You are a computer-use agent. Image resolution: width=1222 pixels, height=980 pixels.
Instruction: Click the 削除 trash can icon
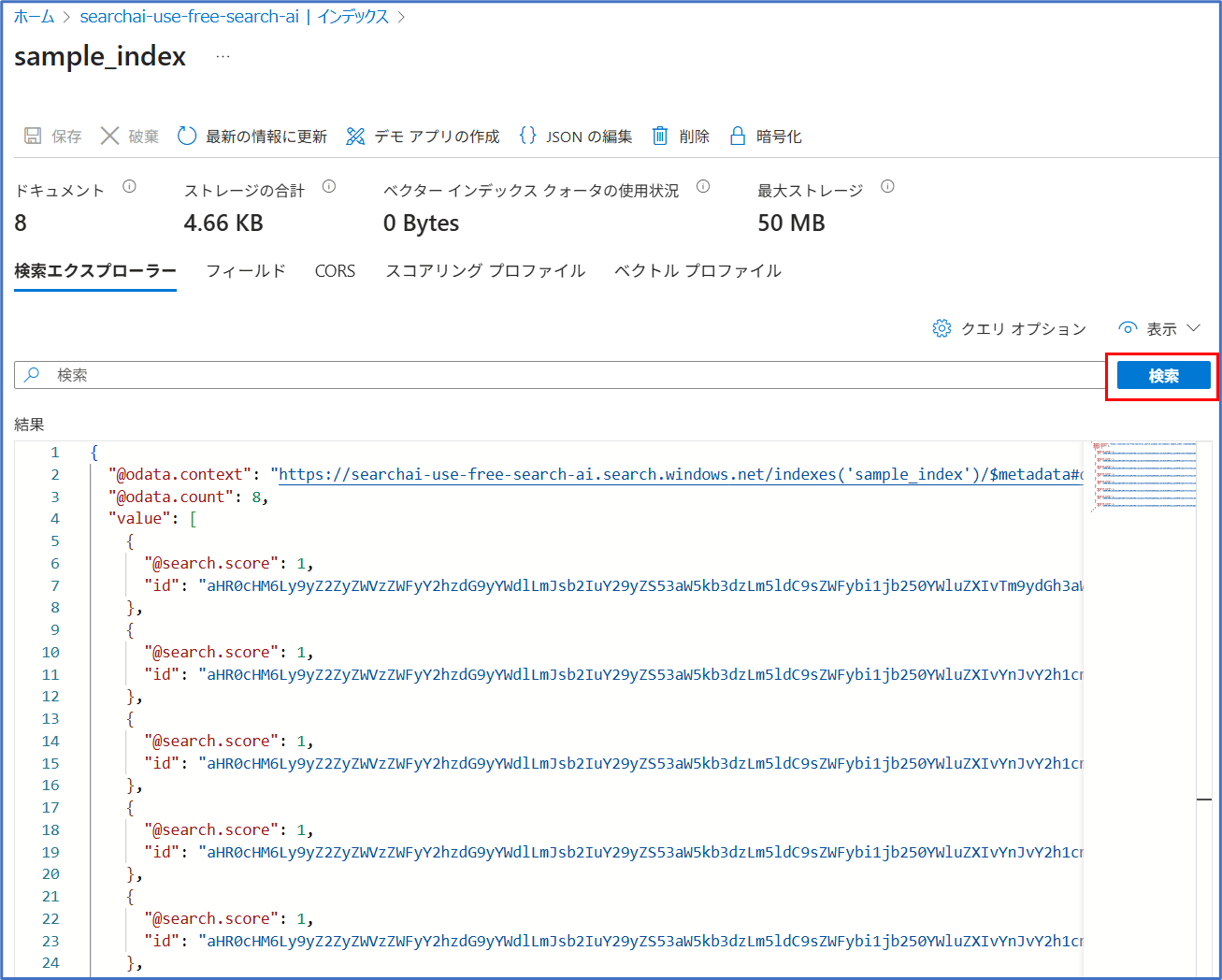point(660,137)
